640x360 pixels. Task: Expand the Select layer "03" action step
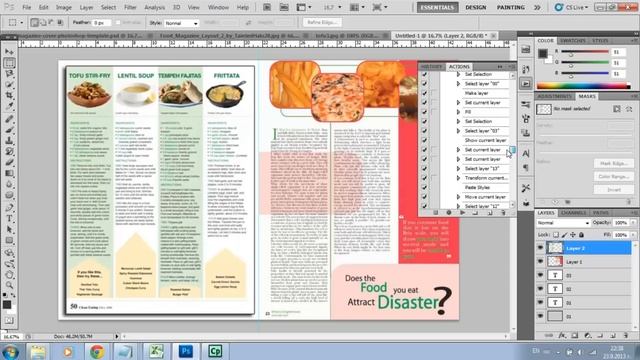pos(458,131)
